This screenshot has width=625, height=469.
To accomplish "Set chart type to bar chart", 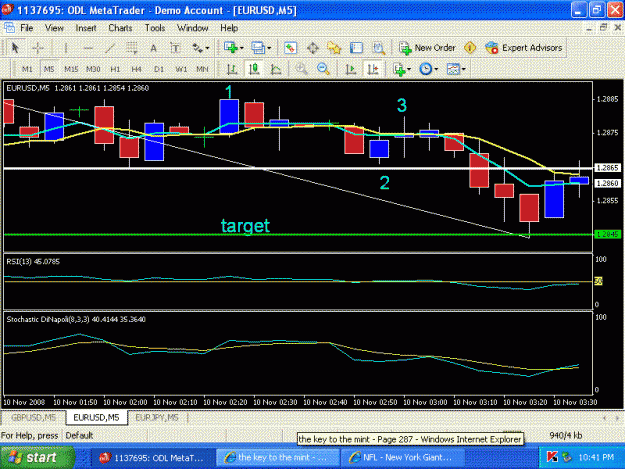I will [232, 69].
